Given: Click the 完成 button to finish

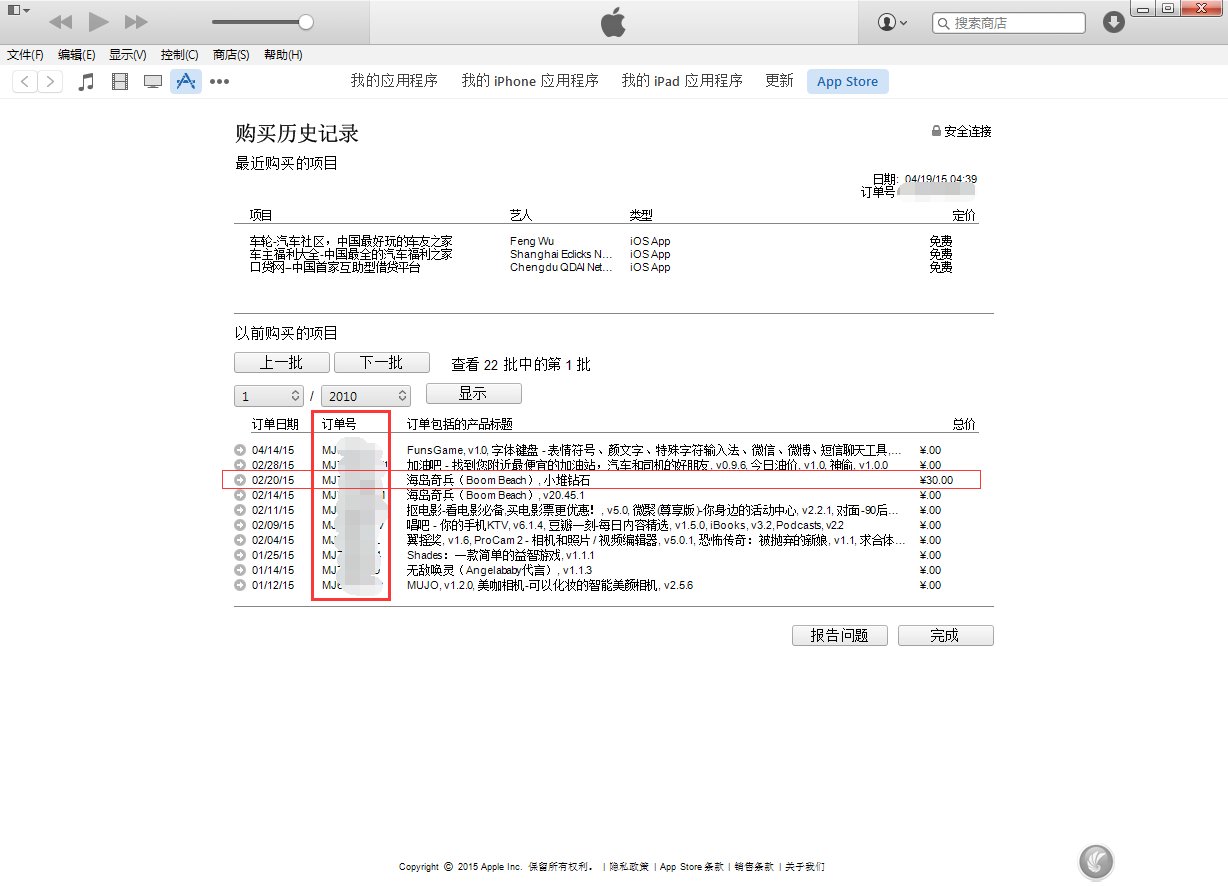Looking at the screenshot, I should pos(945,635).
